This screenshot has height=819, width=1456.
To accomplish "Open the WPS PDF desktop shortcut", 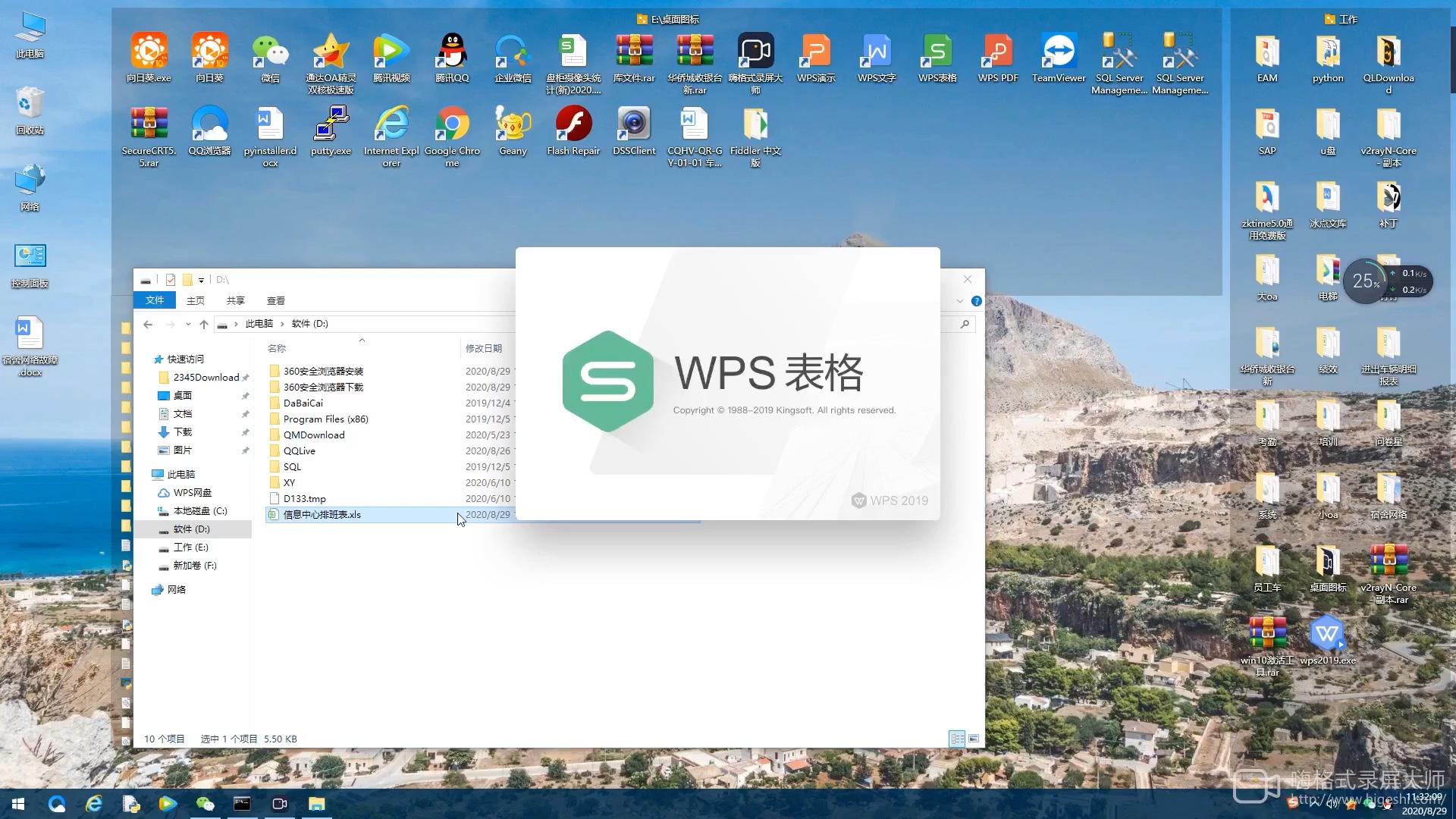I will click(x=998, y=59).
